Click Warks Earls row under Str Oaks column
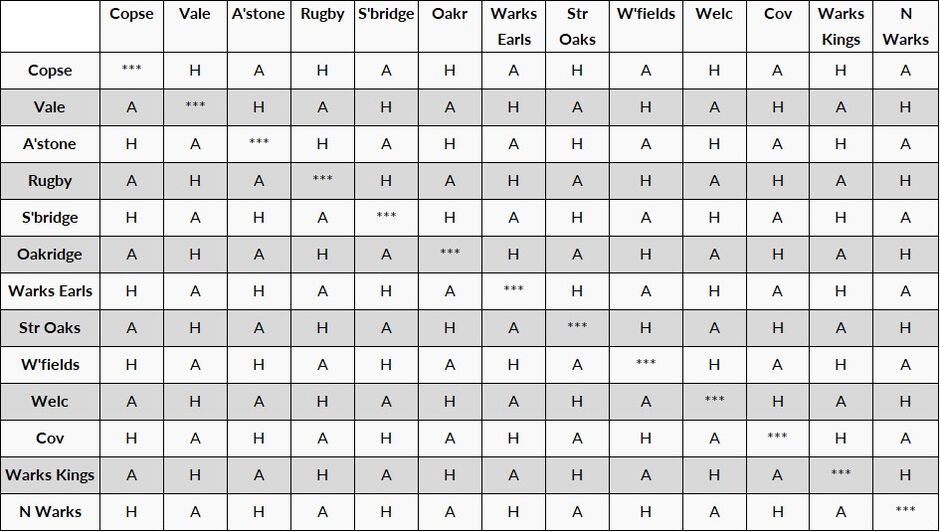Viewport: 940px width, 532px height. [x=577, y=291]
